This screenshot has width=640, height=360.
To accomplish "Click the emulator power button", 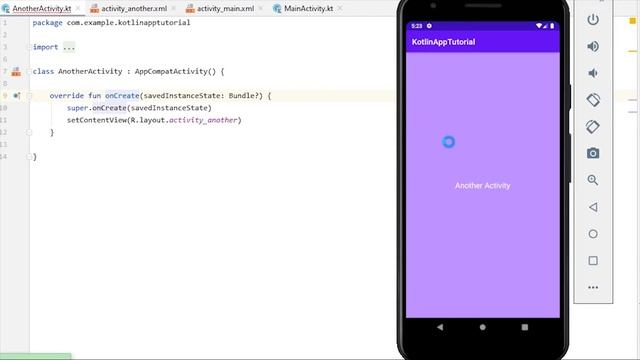I will click(x=593, y=20).
